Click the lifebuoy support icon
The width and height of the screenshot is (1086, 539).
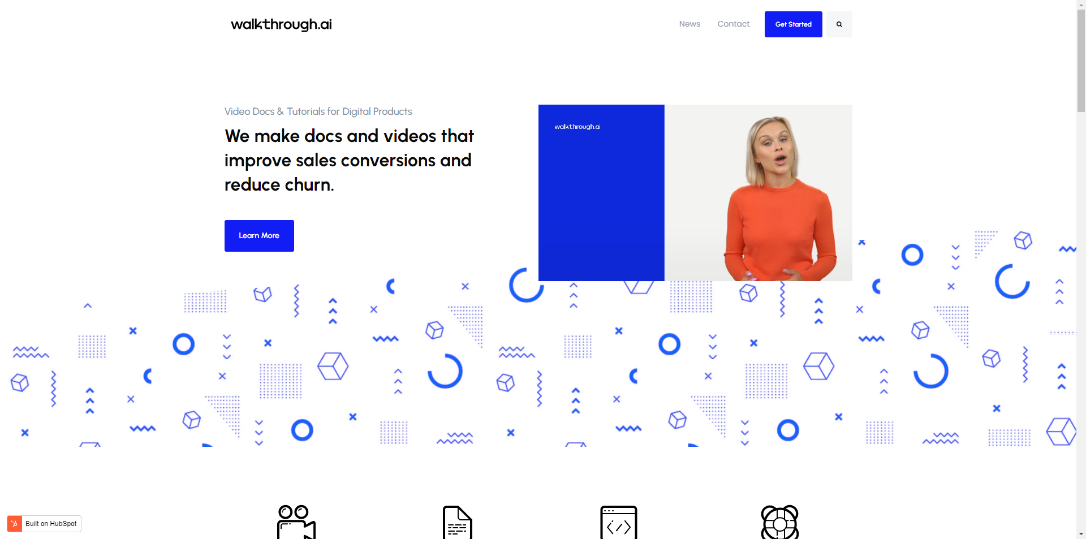click(779, 522)
